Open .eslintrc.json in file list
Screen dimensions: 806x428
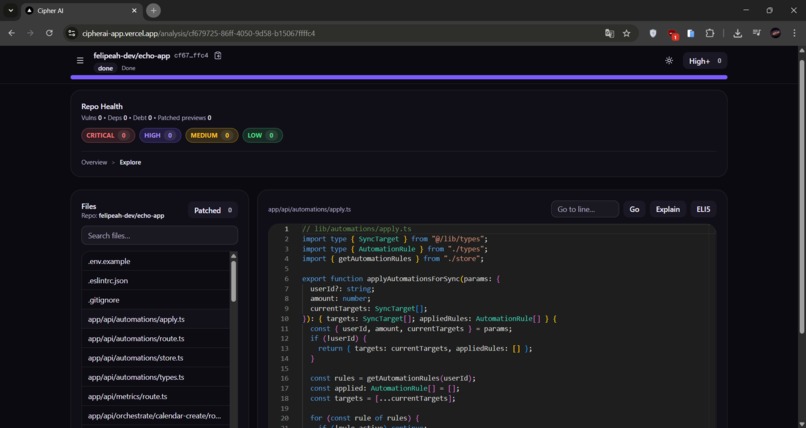coord(156,281)
